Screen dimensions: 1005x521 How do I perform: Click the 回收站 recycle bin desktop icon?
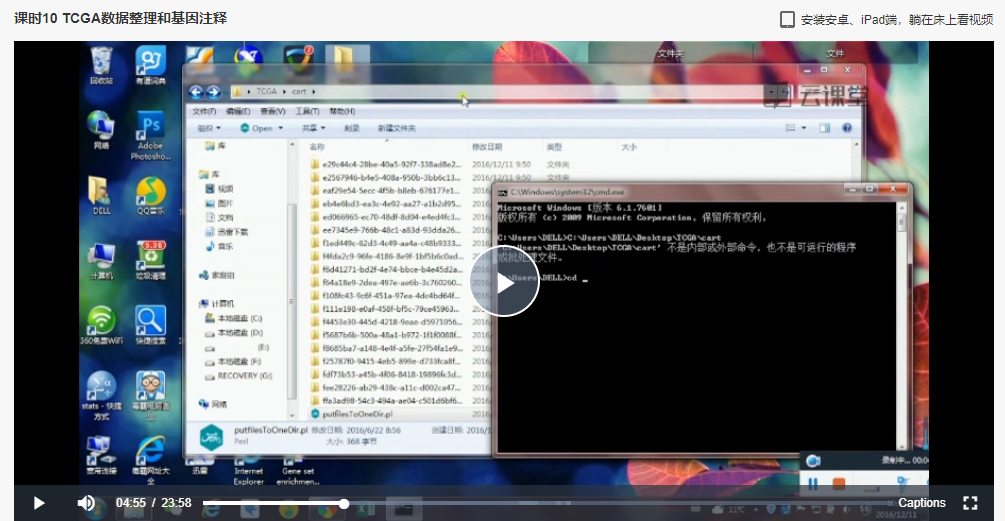[x=101, y=65]
